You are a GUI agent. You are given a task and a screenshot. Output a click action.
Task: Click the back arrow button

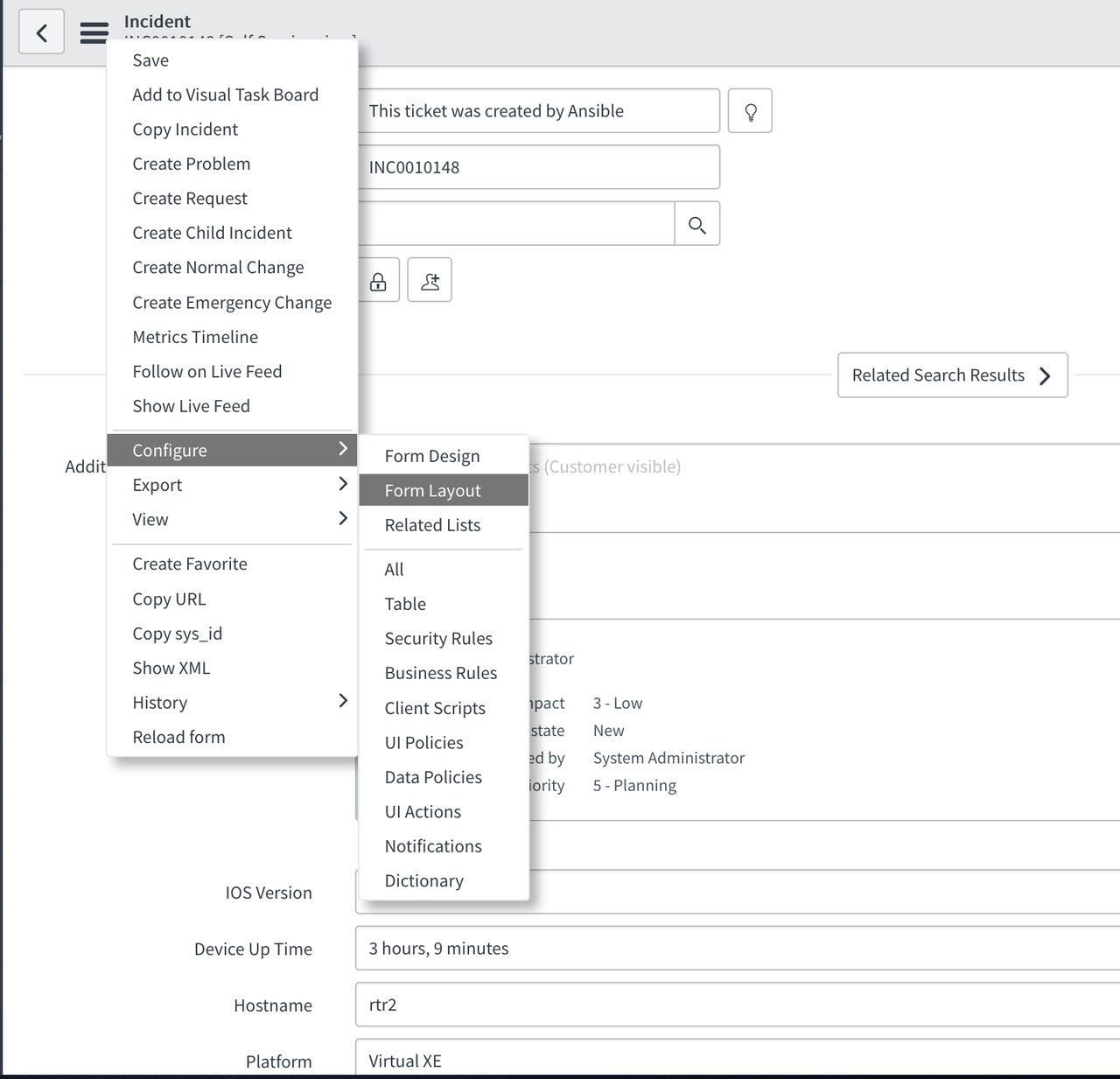[41, 32]
